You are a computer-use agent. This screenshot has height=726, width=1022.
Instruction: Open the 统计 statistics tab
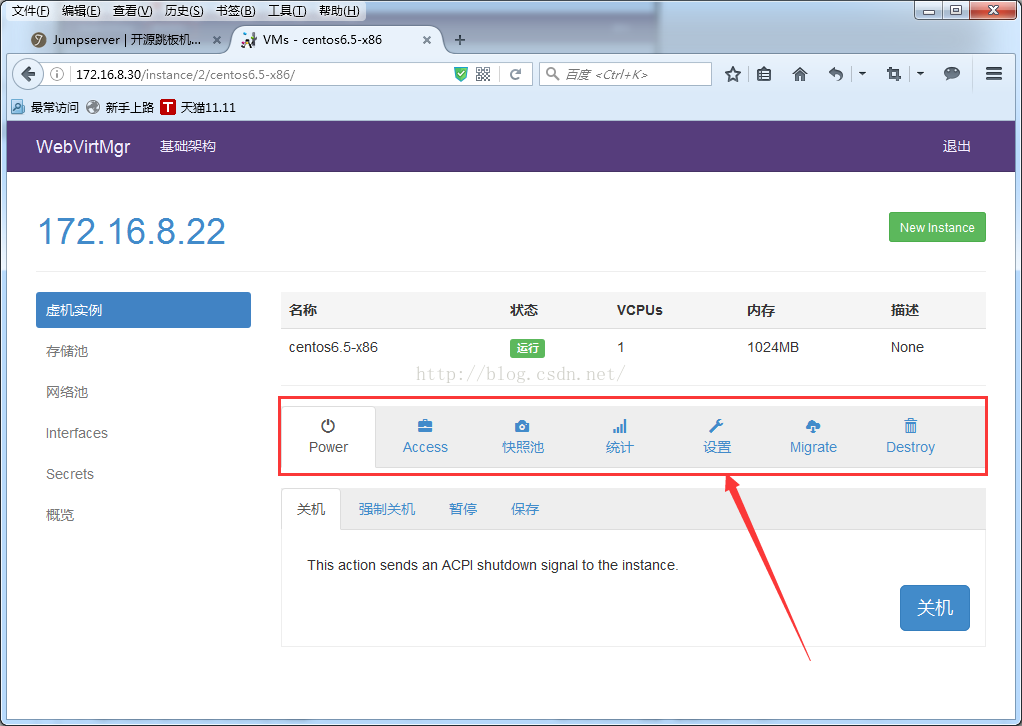coord(619,437)
